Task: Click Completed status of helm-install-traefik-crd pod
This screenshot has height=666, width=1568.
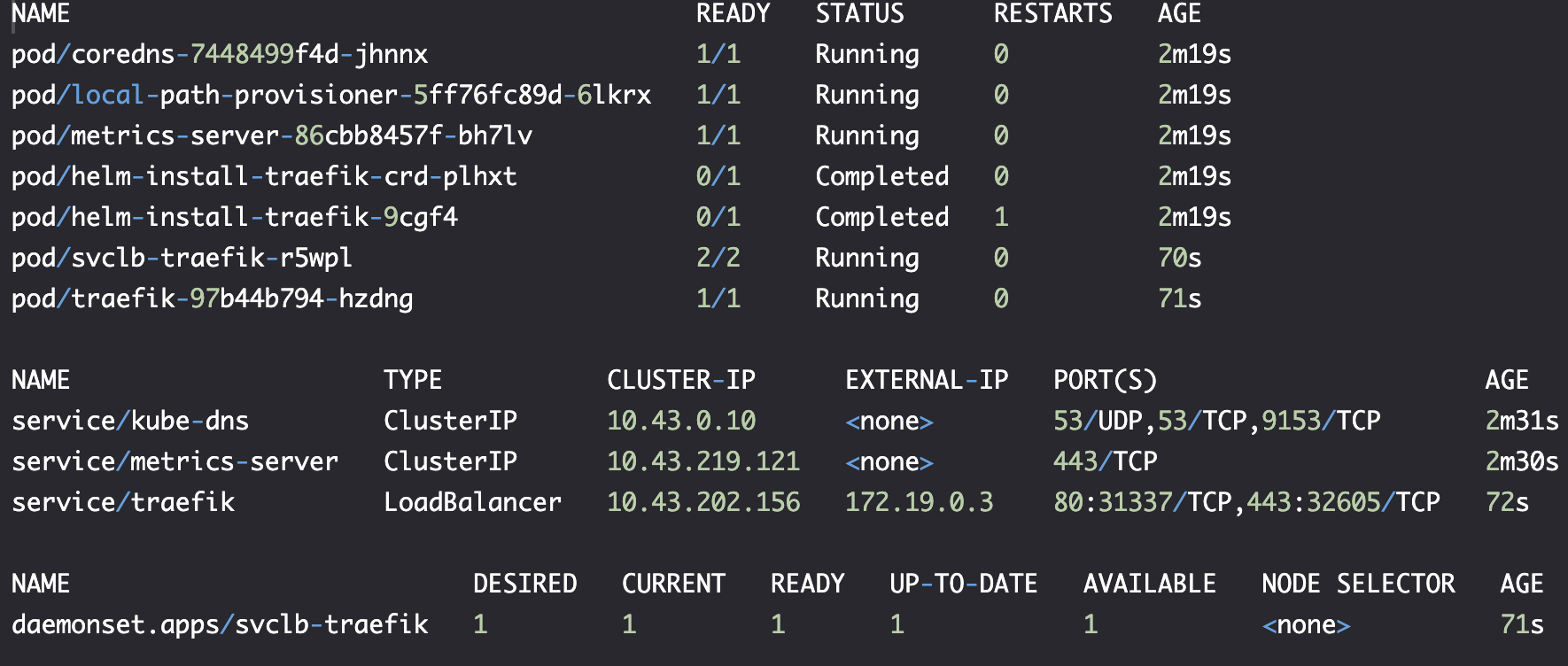Action: click(881, 177)
